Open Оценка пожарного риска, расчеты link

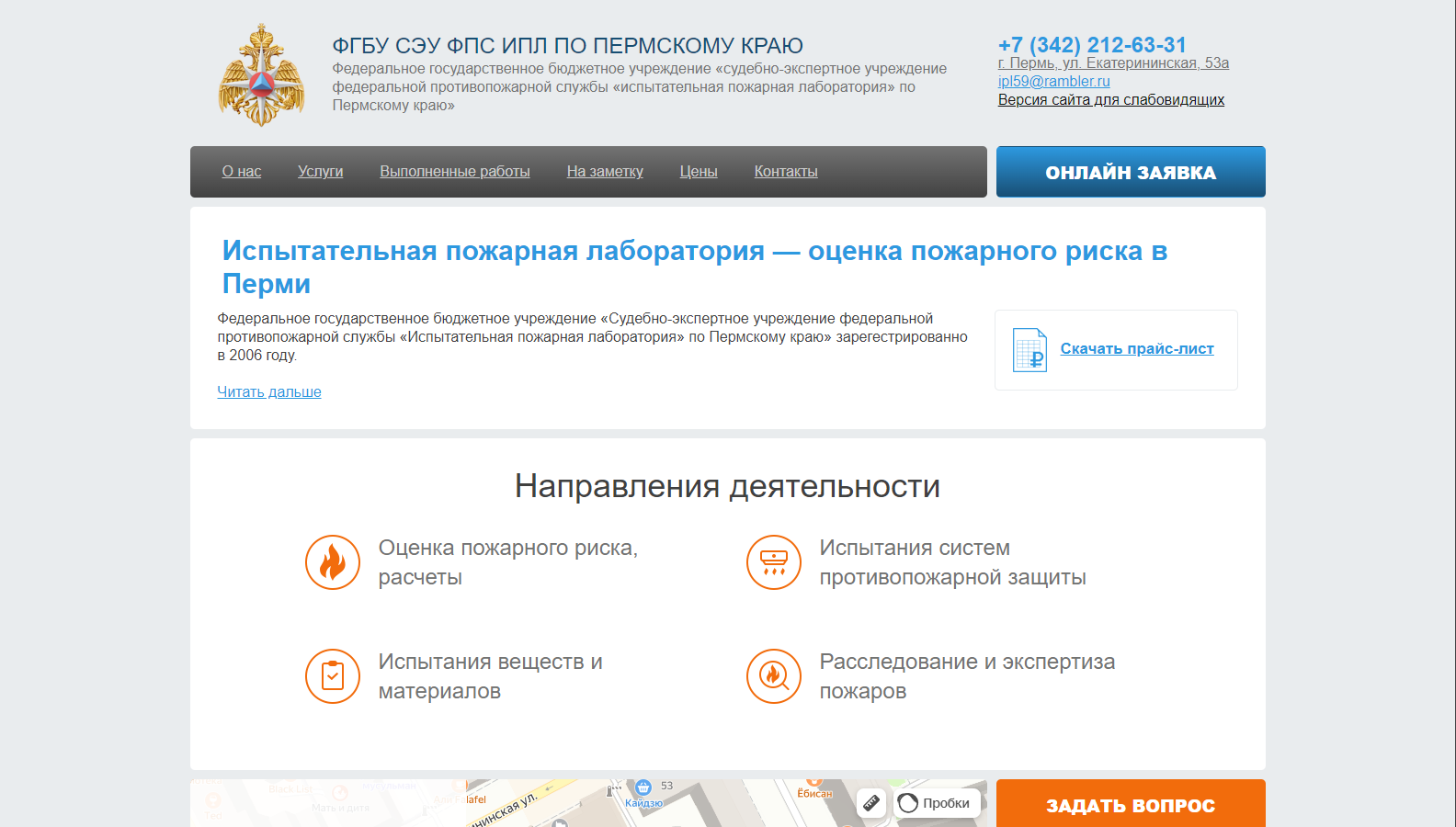(508, 562)
